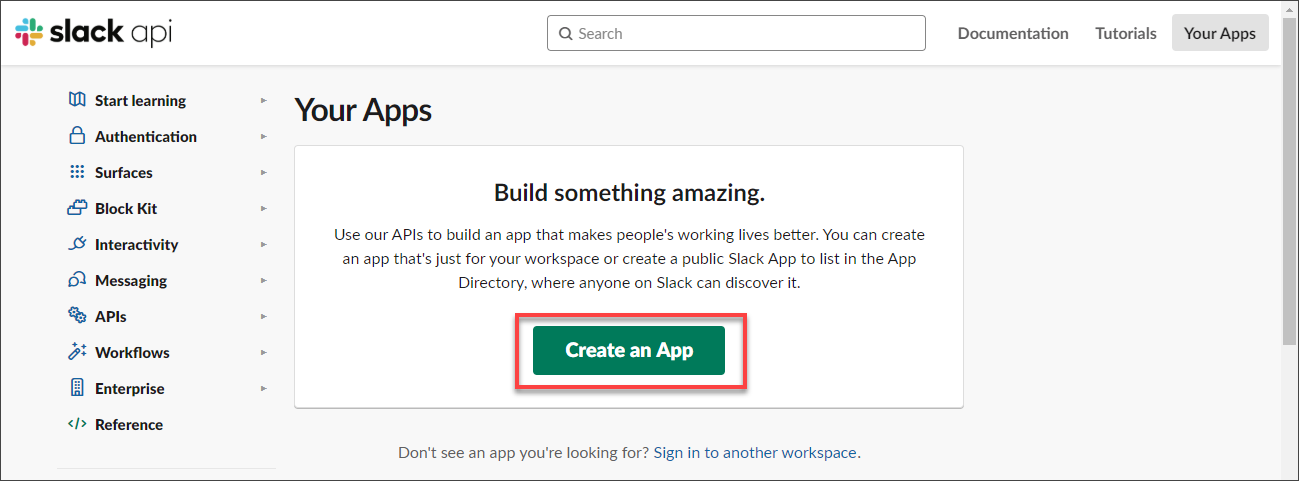Expand the Interactivity arrow
This screenshot has height=481, width=1299.
[264, 244]
